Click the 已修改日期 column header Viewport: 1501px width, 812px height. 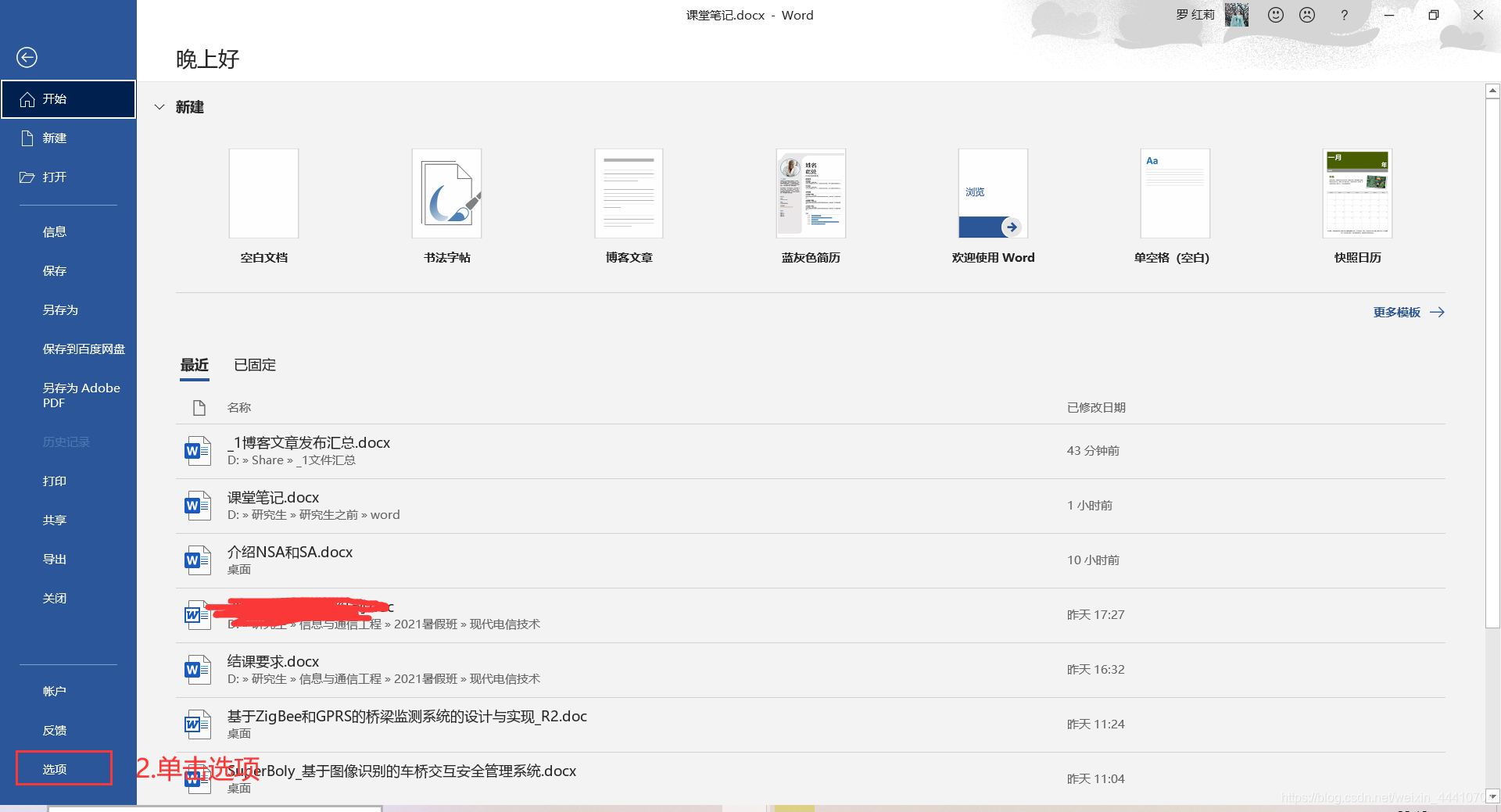tap(1096, 407)
